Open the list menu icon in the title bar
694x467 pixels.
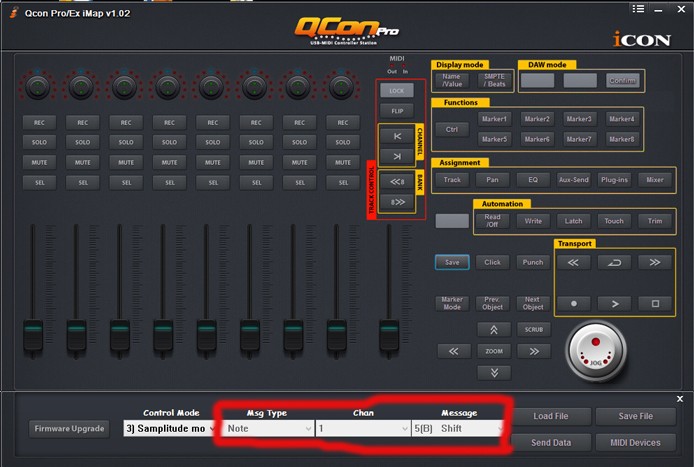pos(638,9)
